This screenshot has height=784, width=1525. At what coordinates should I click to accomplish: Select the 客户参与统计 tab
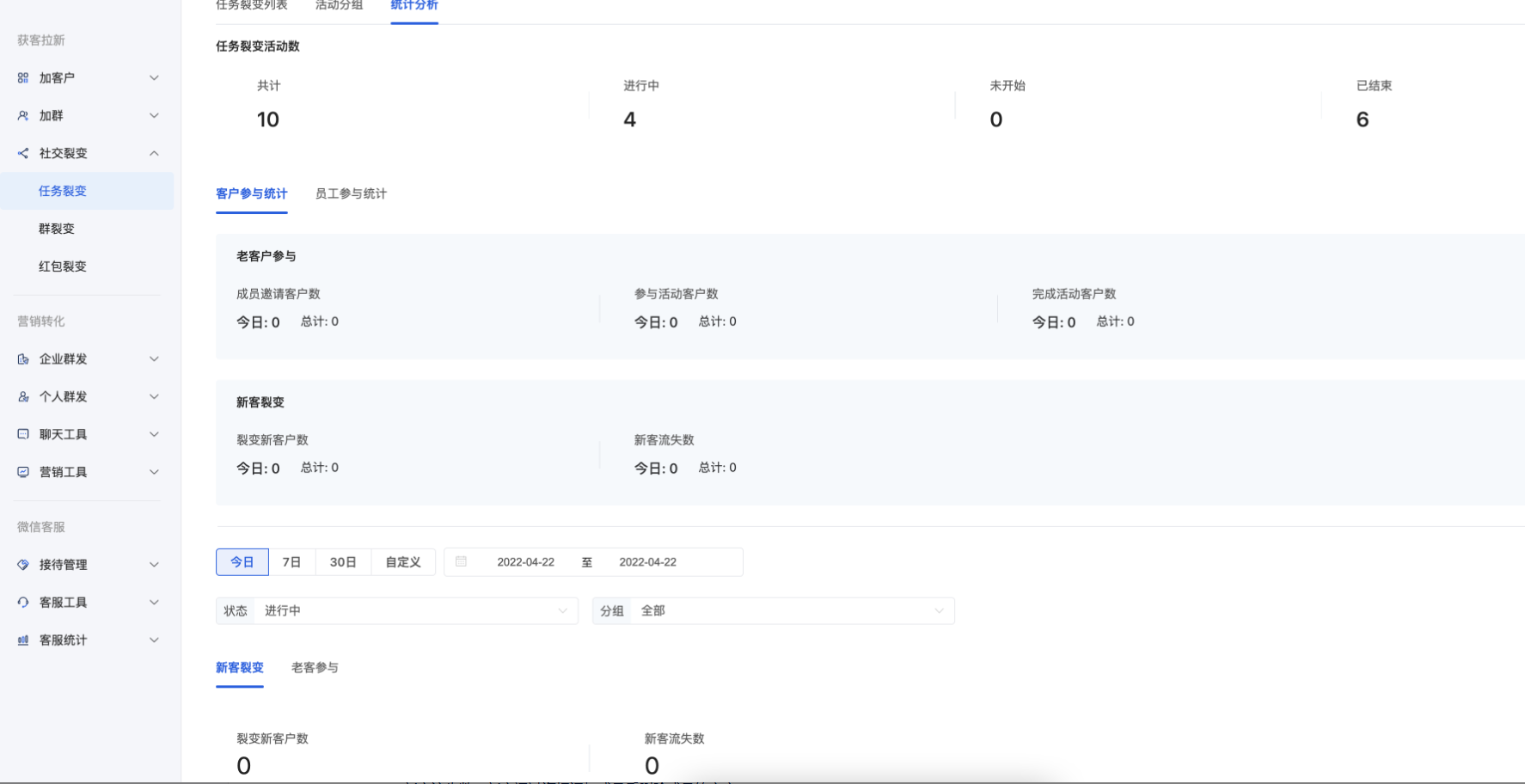tap(252, 194)
